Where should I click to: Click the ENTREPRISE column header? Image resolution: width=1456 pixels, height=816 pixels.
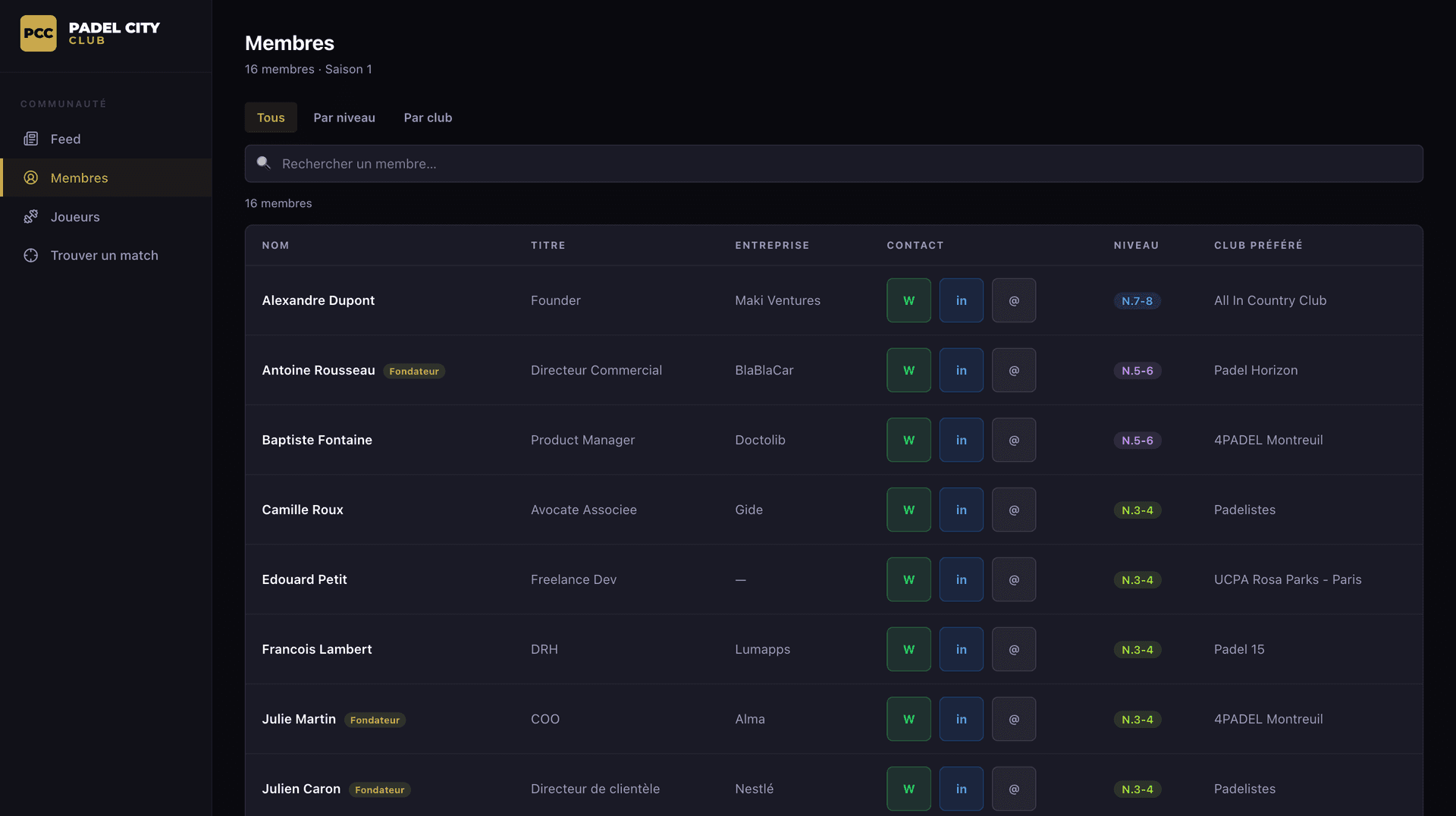[x=772, y=245]
